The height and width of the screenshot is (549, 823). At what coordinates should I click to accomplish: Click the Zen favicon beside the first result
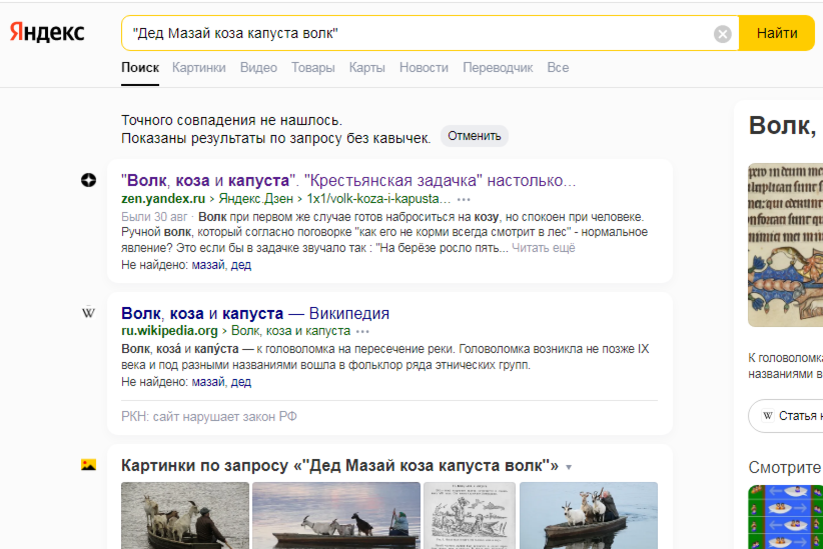(89, 181)
